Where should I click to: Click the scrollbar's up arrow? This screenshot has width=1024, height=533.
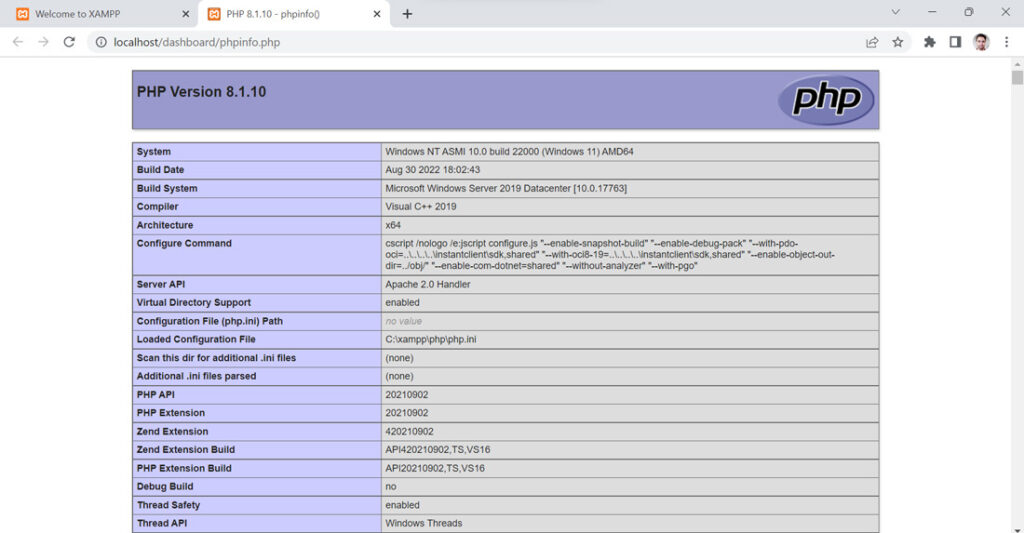tap(1017, 62)
